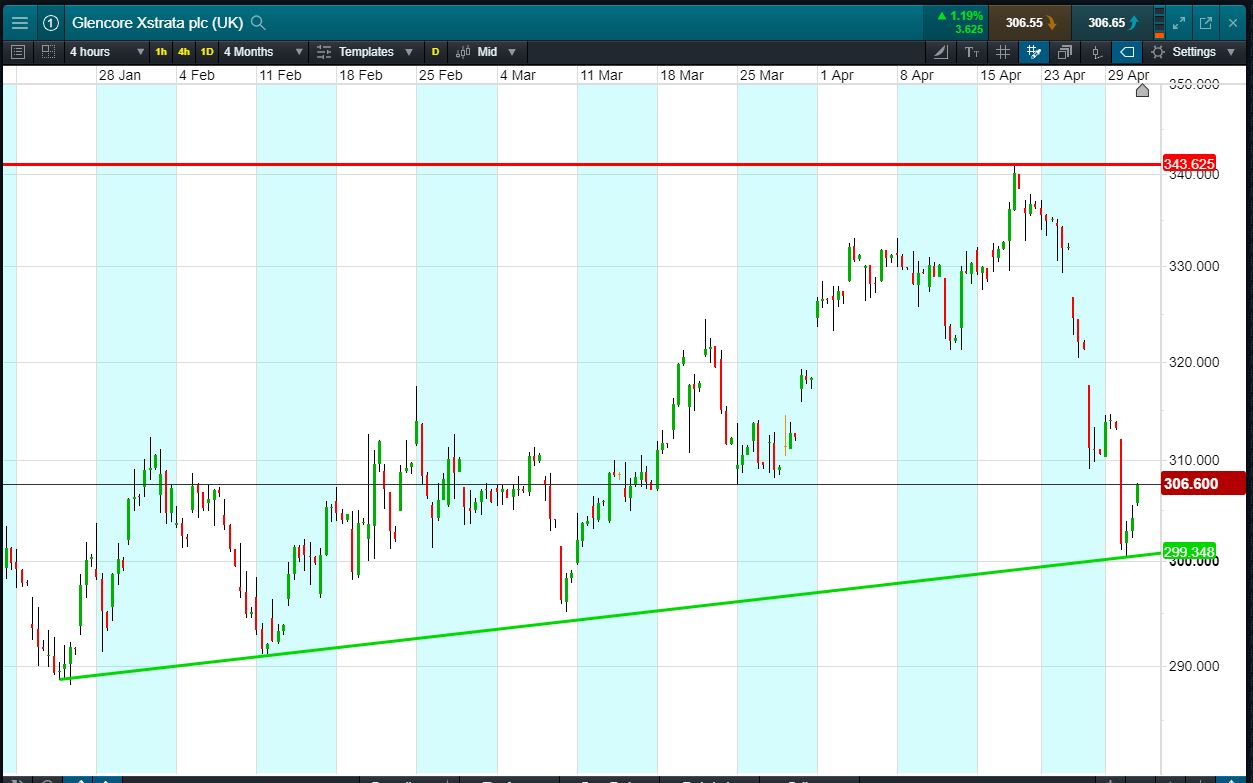Image resolution: width=1253 pixels, height=783 pixels.
Task: Click the Settings gear icon
Action: coord(1158,52)
